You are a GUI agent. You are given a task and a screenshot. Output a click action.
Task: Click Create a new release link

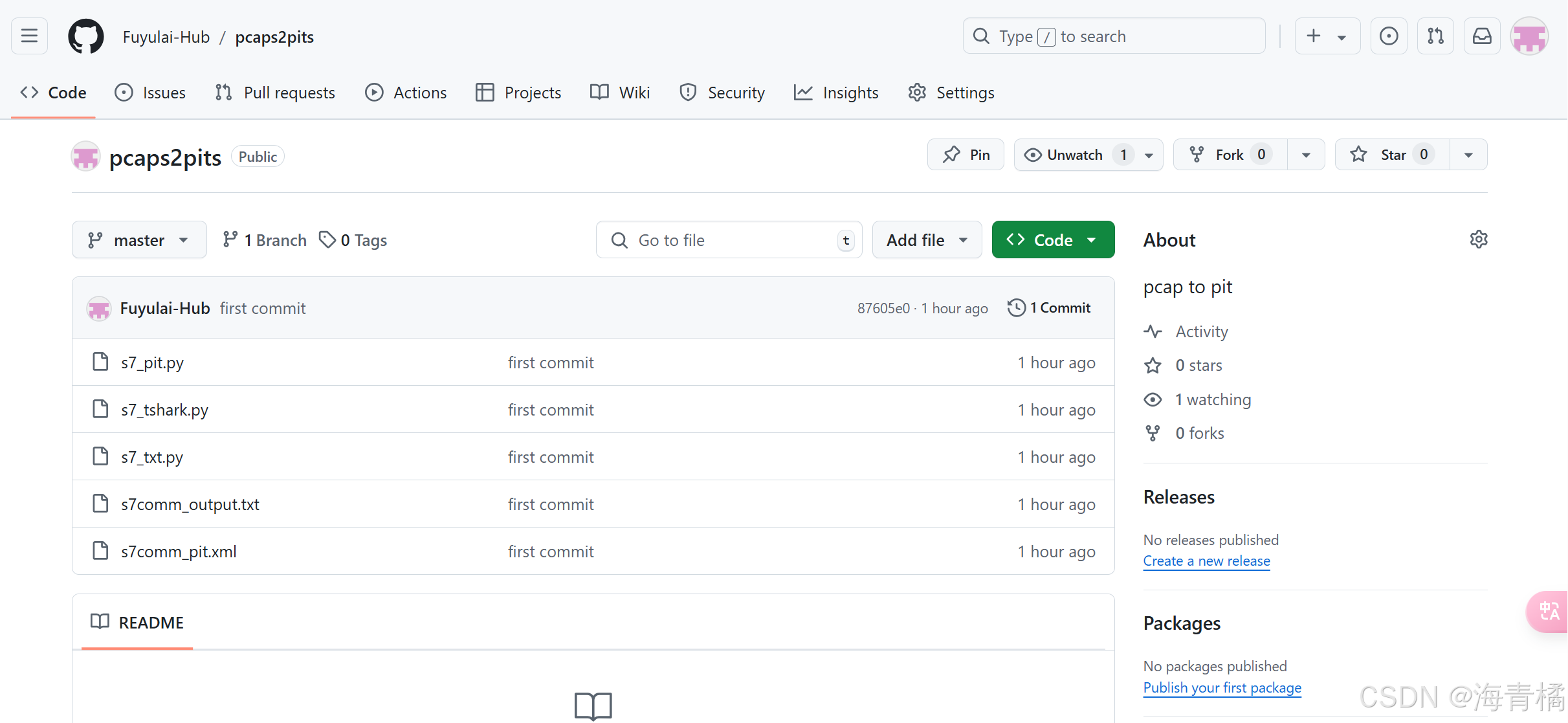[x=1206, y=561]
